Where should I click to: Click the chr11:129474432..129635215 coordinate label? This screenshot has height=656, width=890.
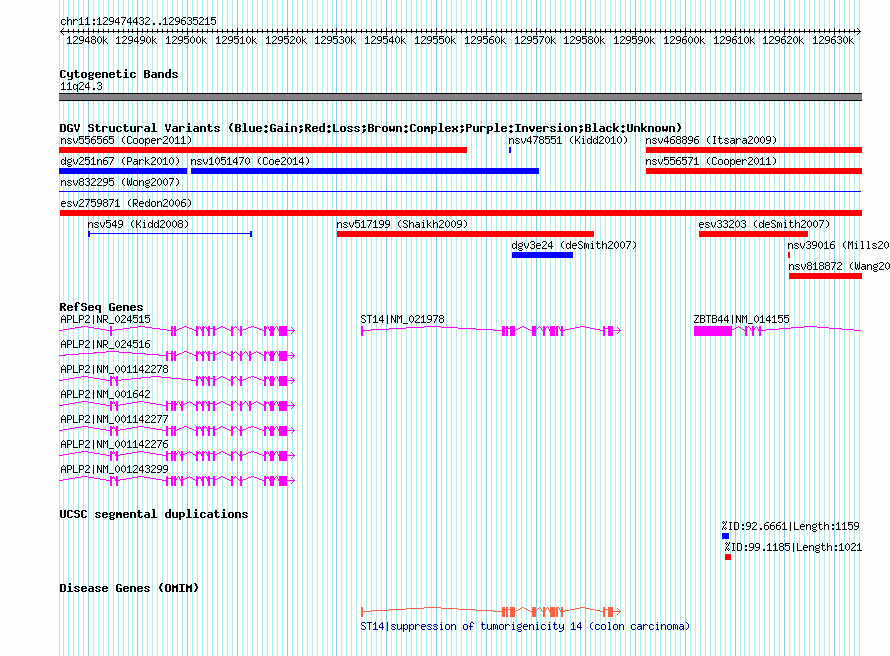tap(138, 21)
